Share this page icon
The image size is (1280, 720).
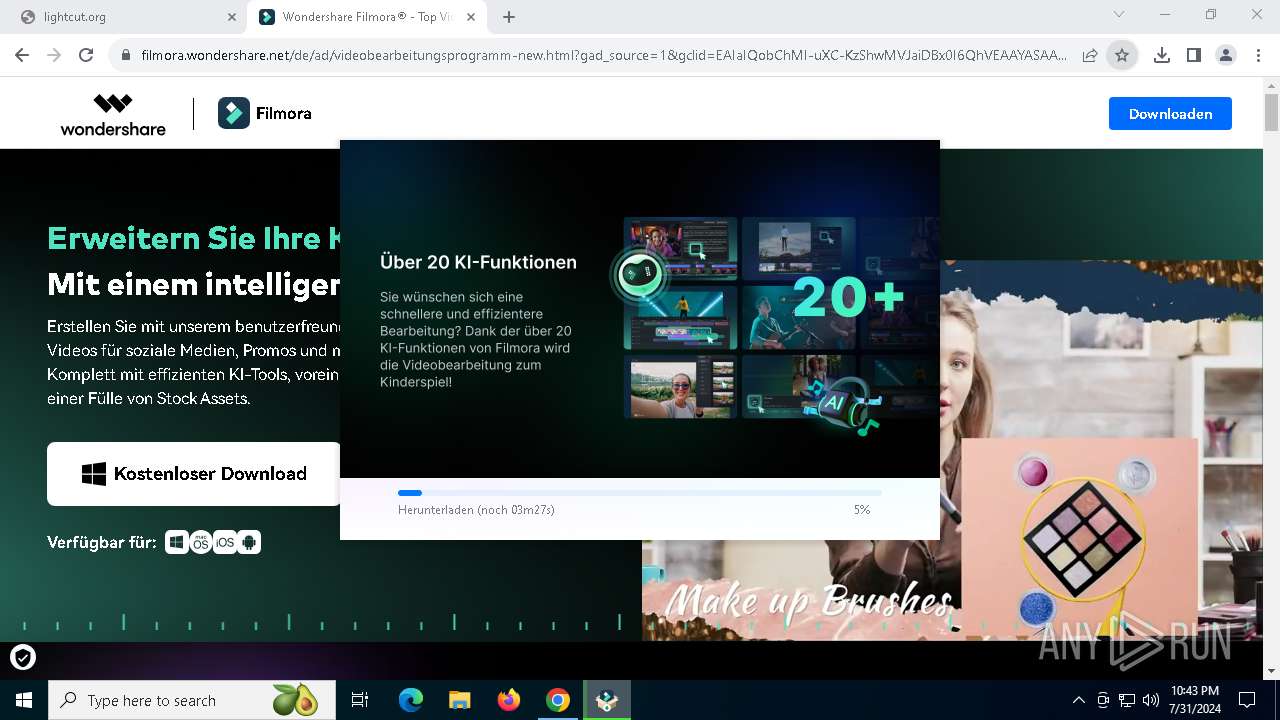1090,56
